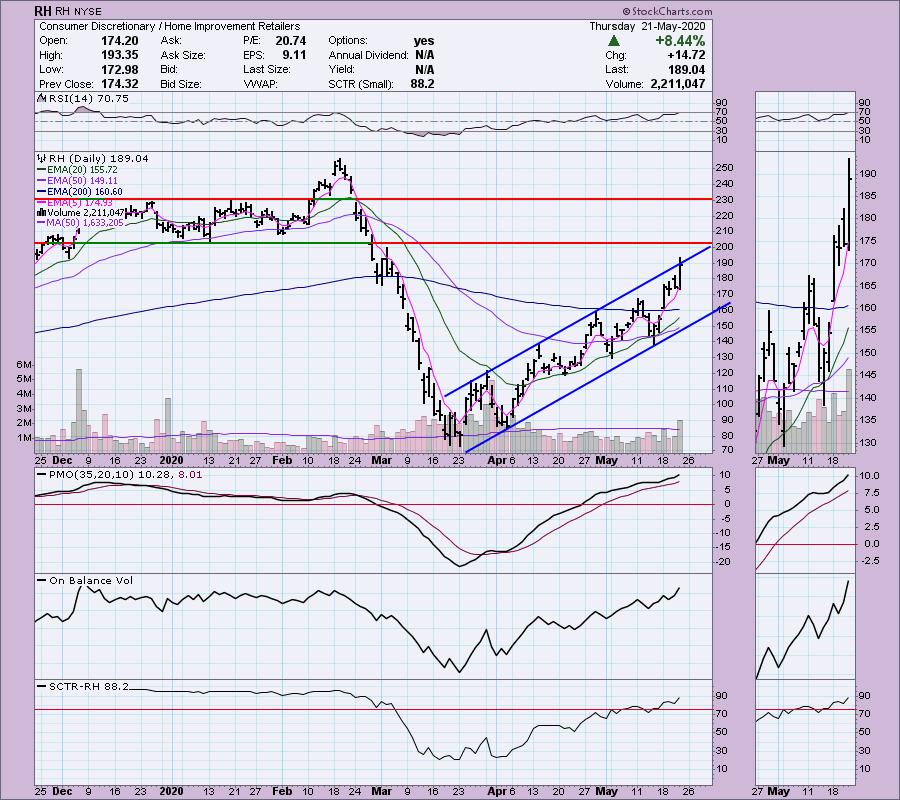Click the "EMA(50) 149.11" legend entry

point(82,181)
